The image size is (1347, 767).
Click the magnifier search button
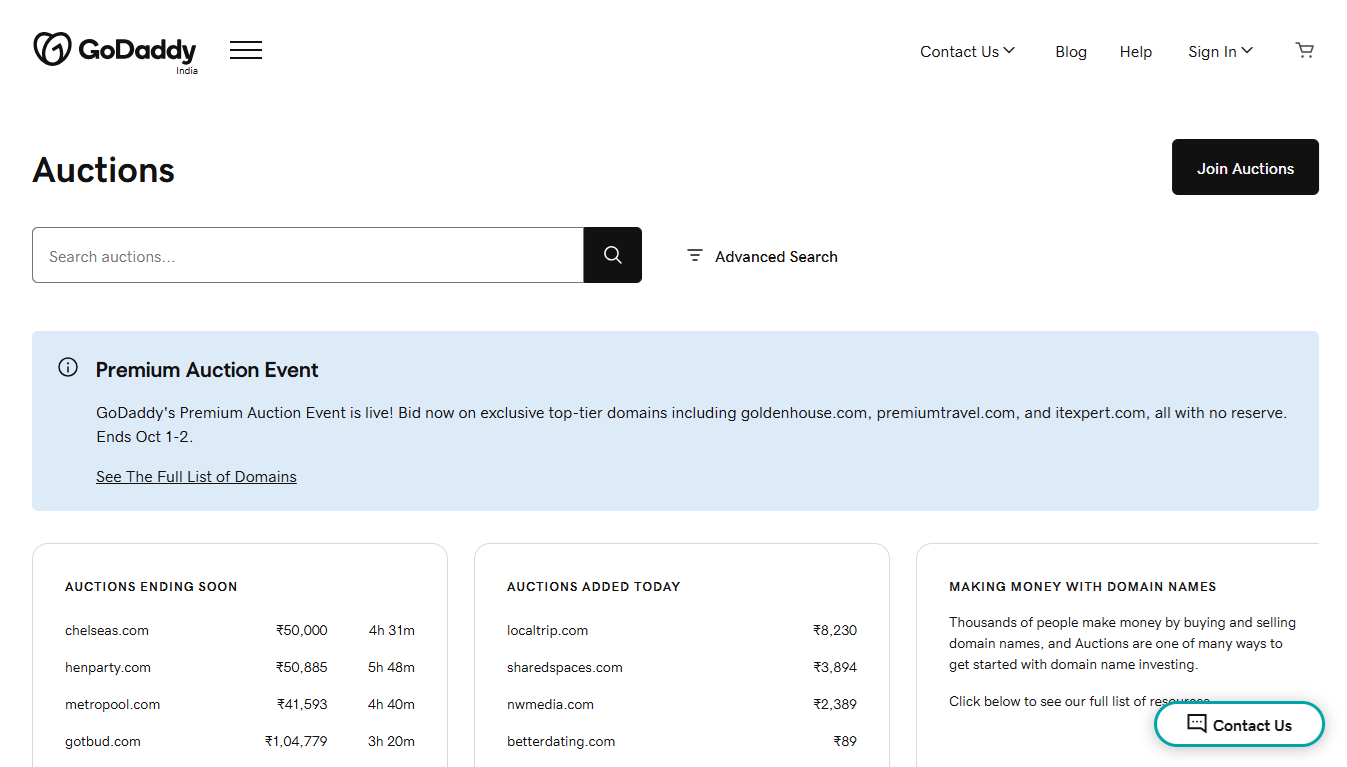[613, 255]
